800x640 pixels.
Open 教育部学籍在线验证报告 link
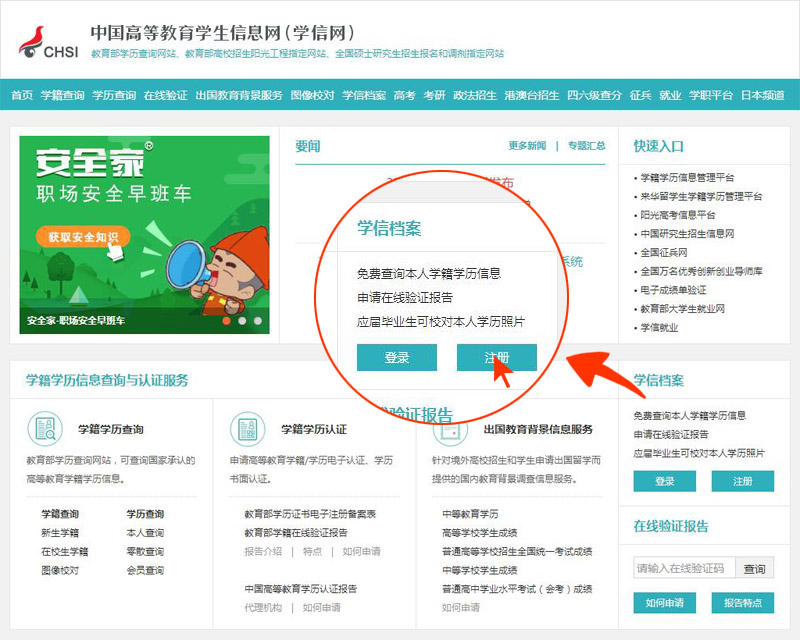(296, 533)
